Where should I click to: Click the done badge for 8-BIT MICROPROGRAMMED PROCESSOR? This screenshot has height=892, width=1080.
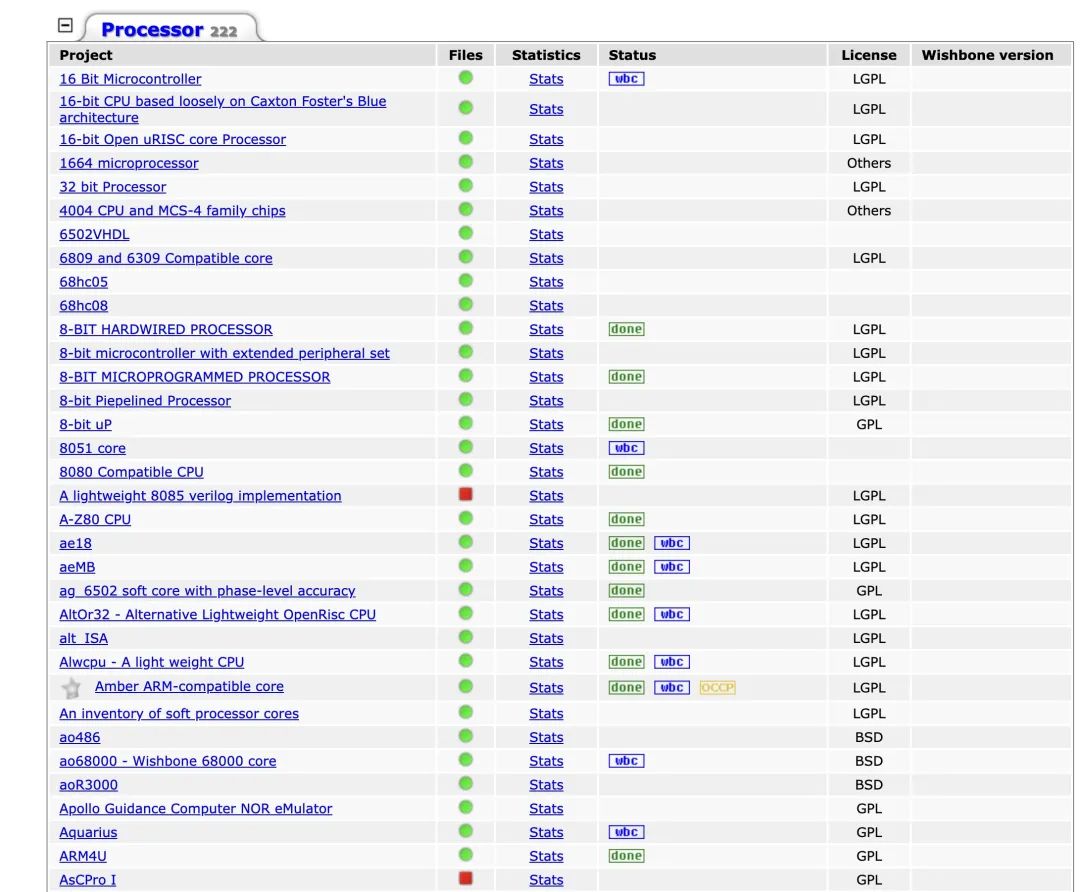point(626,377)
